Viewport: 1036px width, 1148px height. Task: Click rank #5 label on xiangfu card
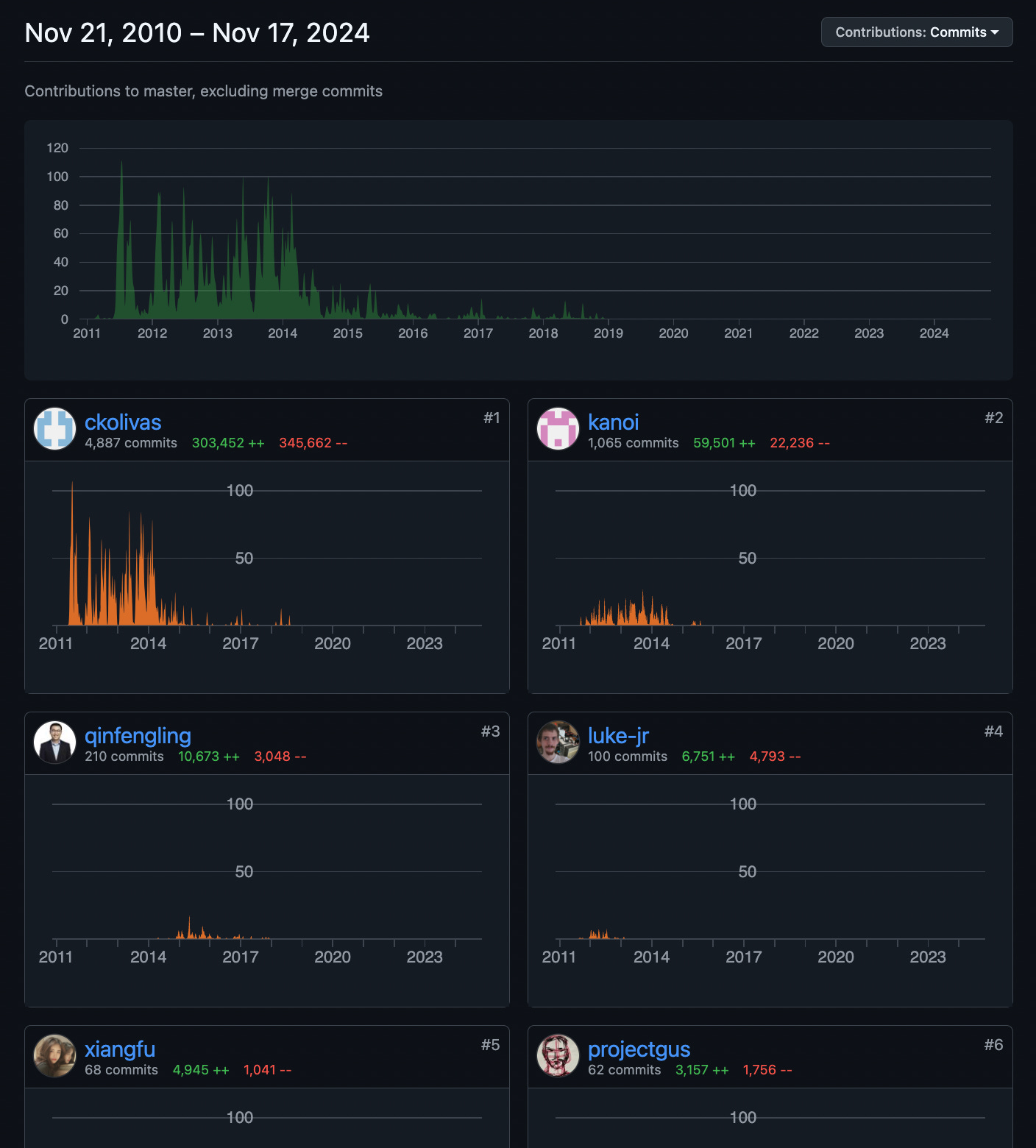[491, 1045]
